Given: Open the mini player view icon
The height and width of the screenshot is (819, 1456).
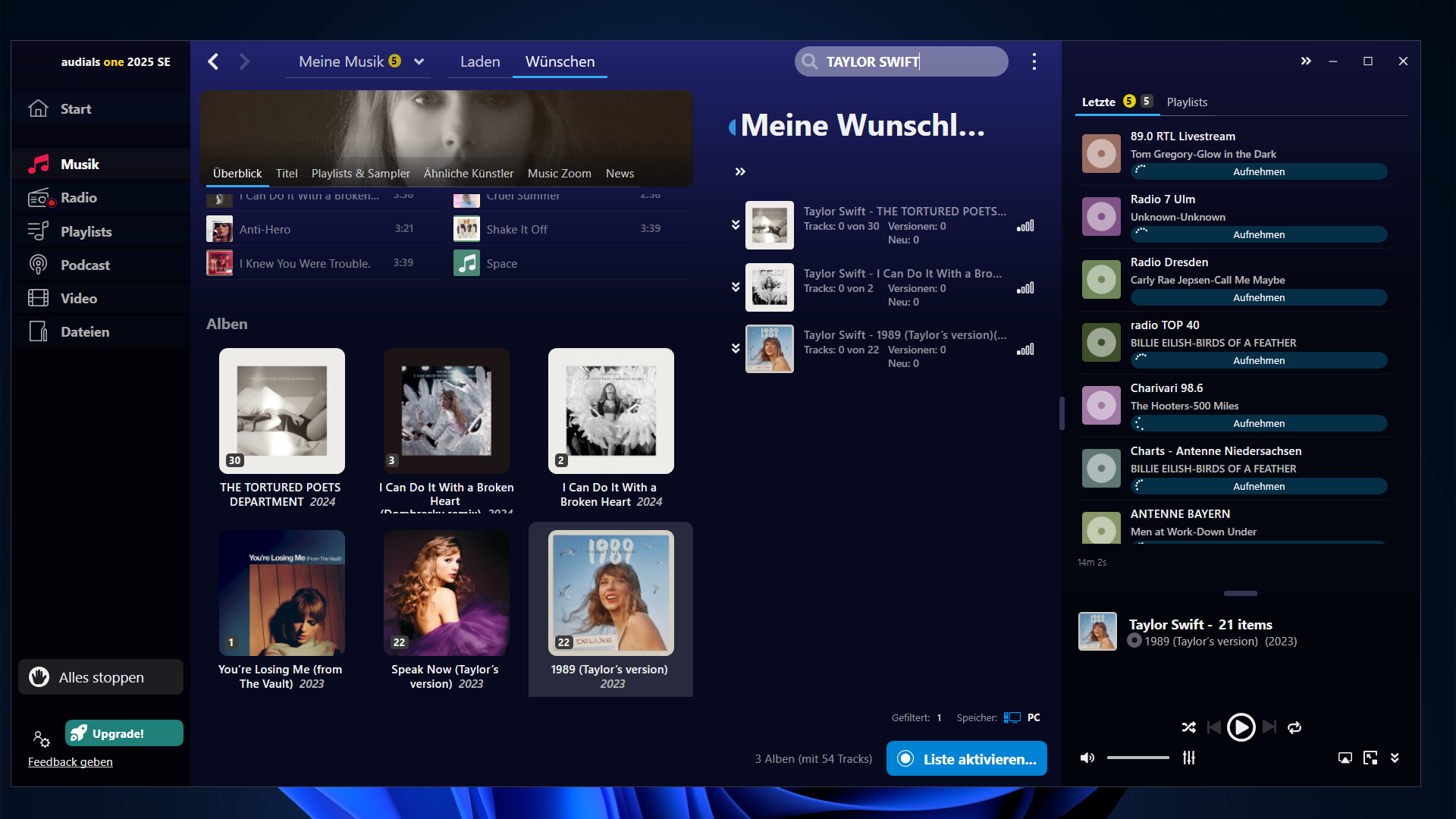Looking at the screenshot, I should [1370, 758].
